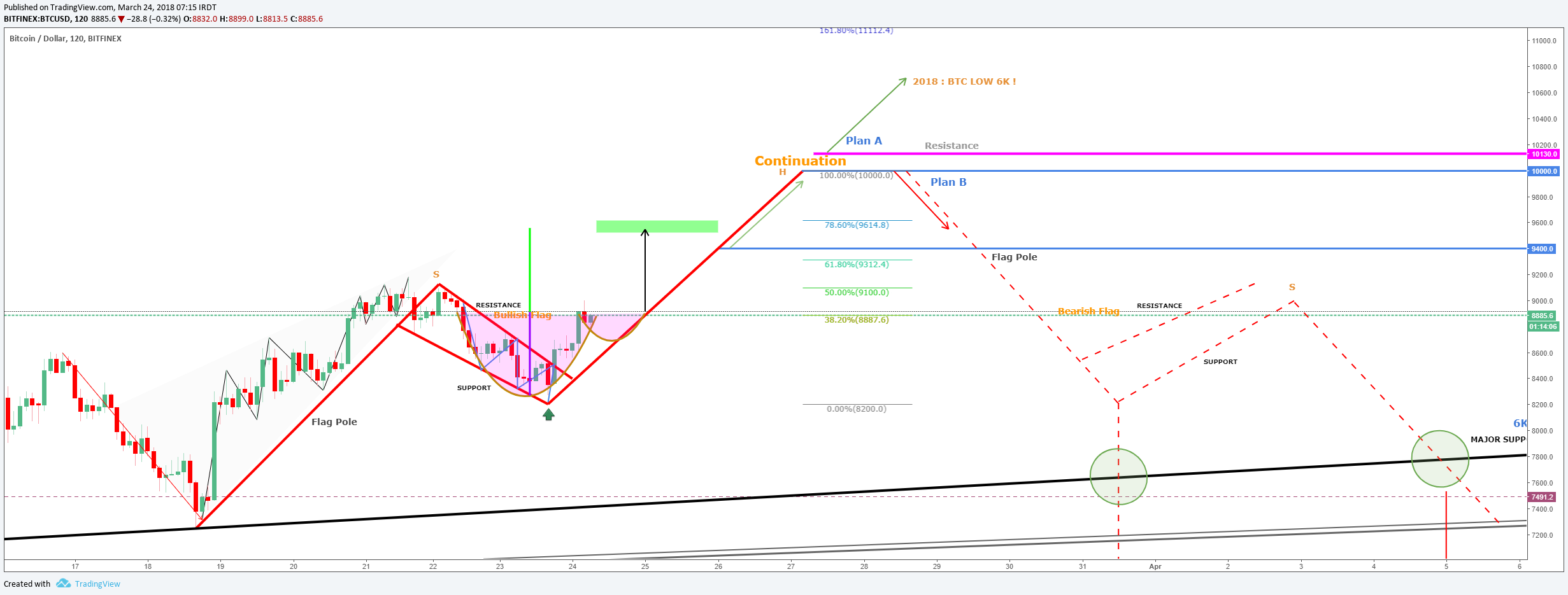Select the 7491.2 price label
1568x595 pixels.
(1542, 497)
